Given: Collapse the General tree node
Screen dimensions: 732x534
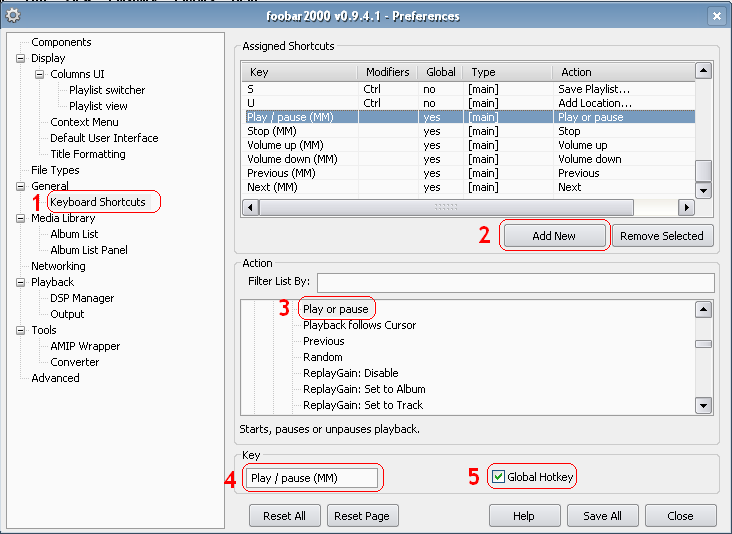Looking at the screenshot, I should pyautogui.click(x=21, y=186).
